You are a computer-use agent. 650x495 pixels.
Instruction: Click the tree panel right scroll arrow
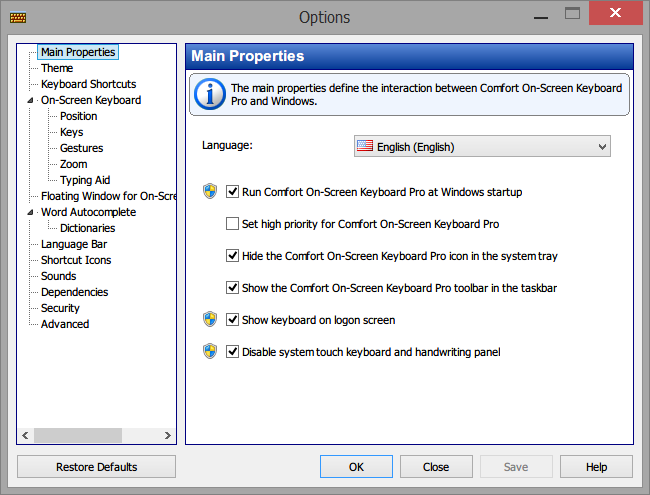click(x=167, y=435)
